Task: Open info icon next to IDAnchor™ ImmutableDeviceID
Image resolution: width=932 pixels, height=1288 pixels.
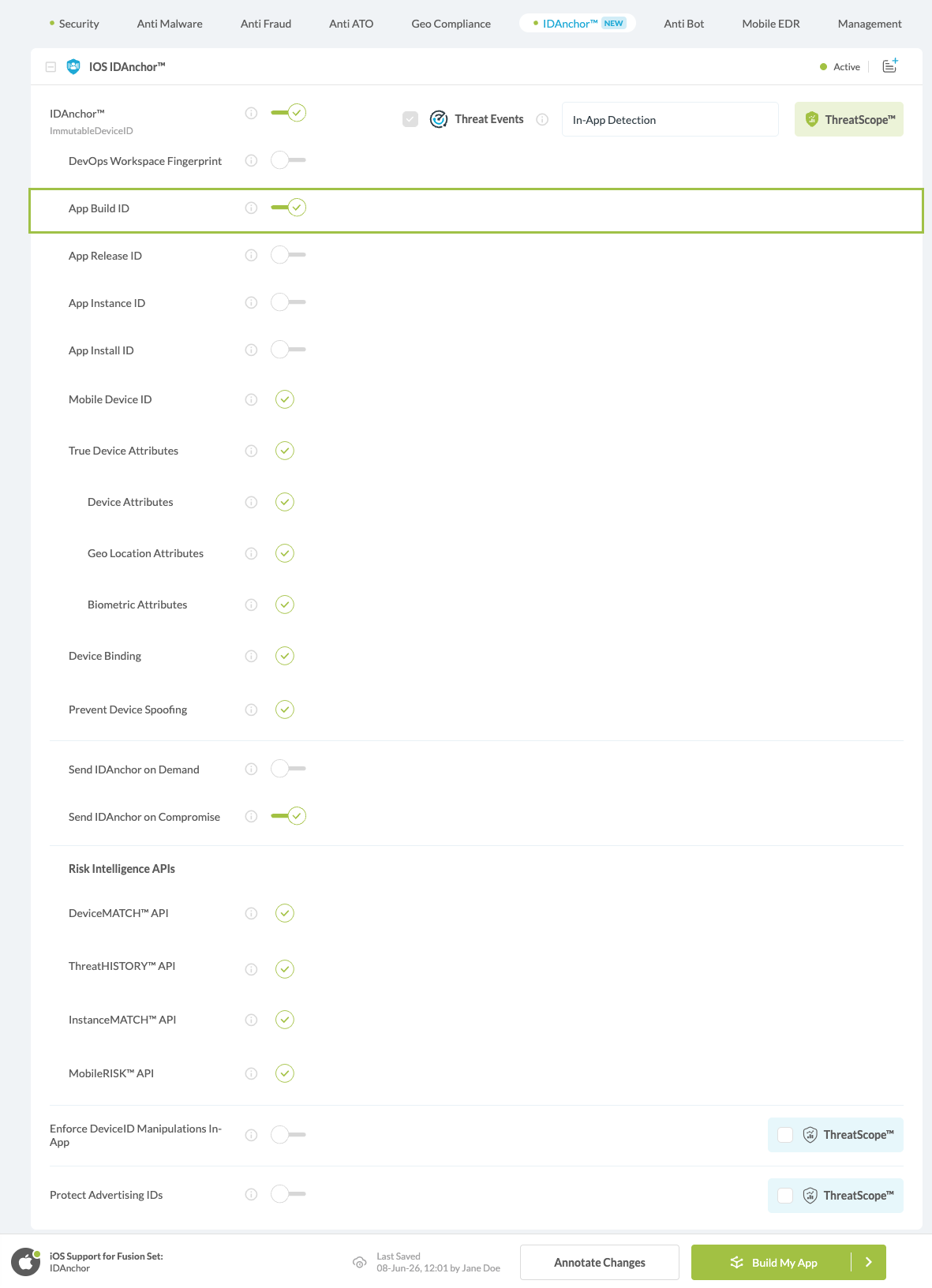Action: click(251, 113)
